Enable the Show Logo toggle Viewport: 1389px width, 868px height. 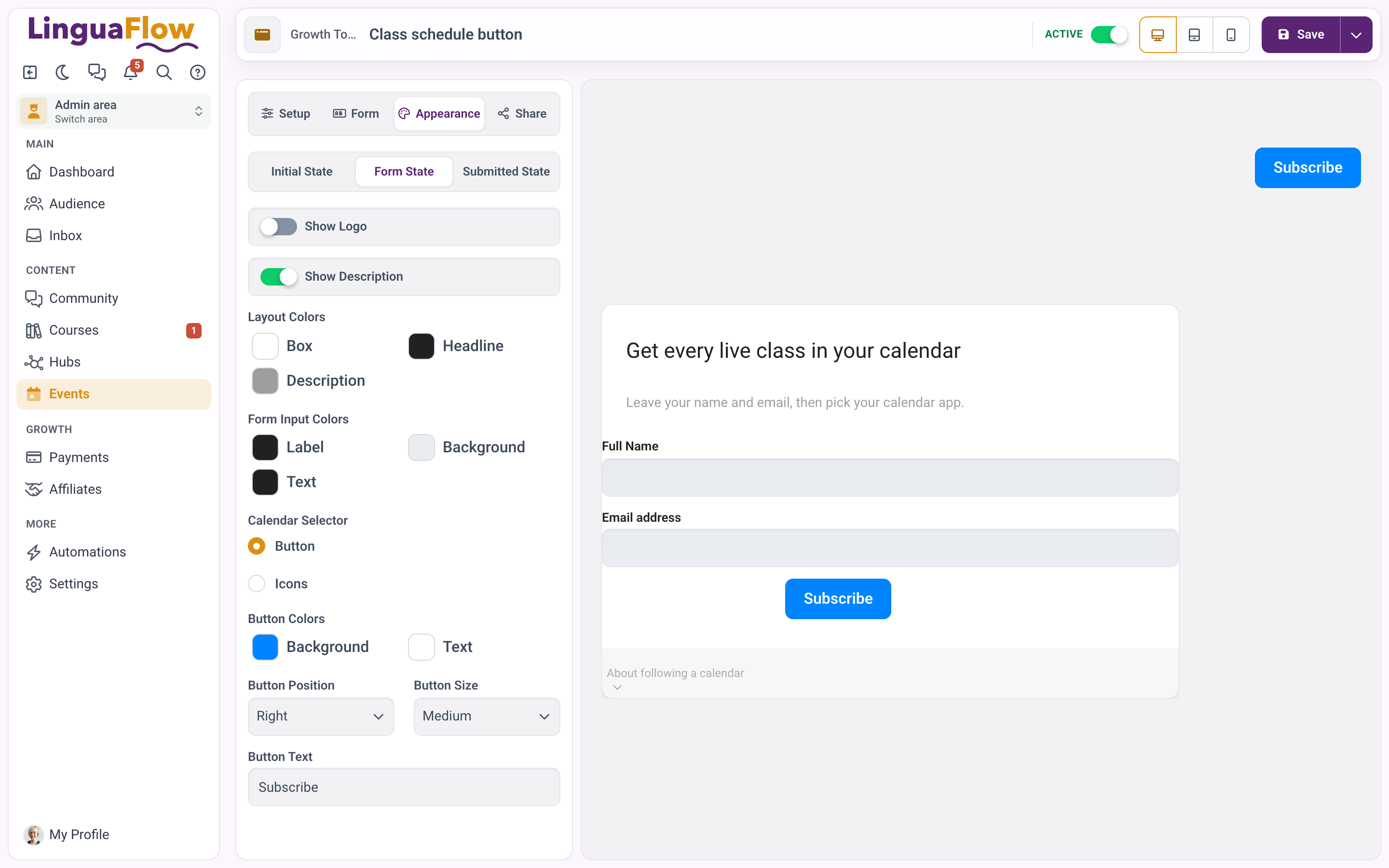coord(278,227)
